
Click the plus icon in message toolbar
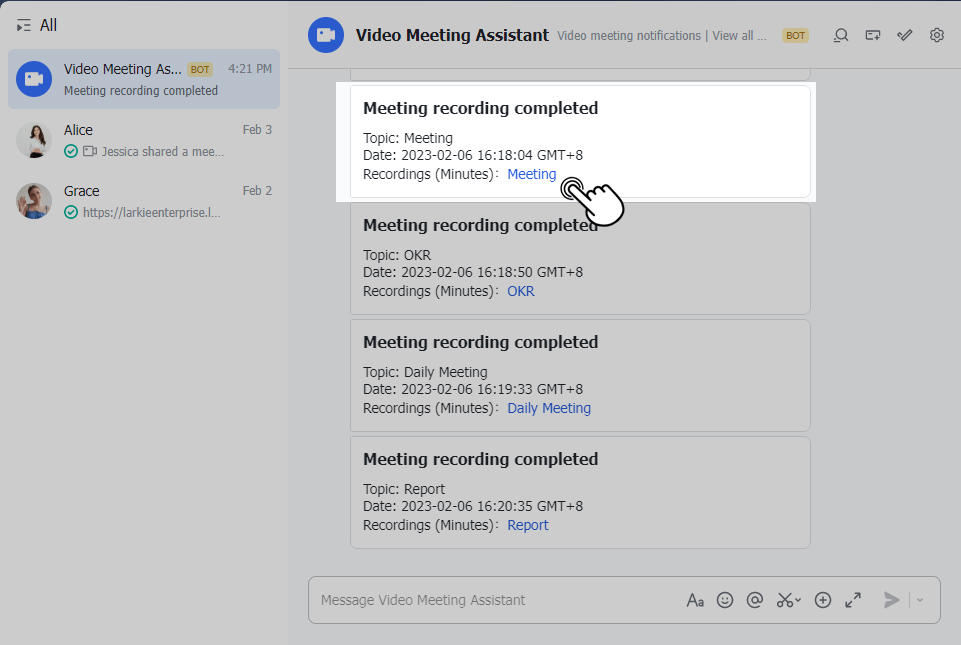823,600
